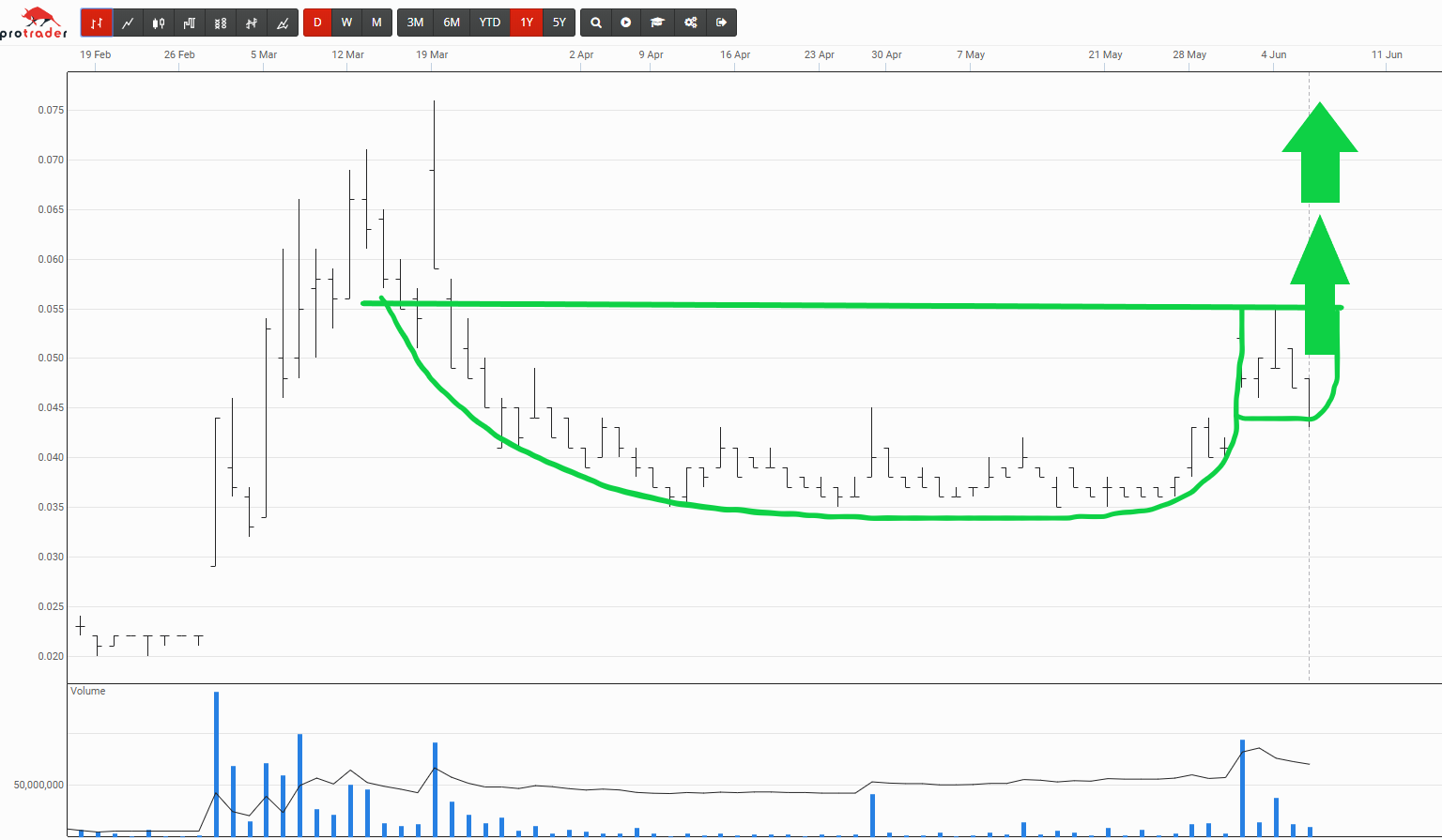Click the 30 Apr date axis label
The width and height of the screenshot is (1442, 840).
coord(886,54)
